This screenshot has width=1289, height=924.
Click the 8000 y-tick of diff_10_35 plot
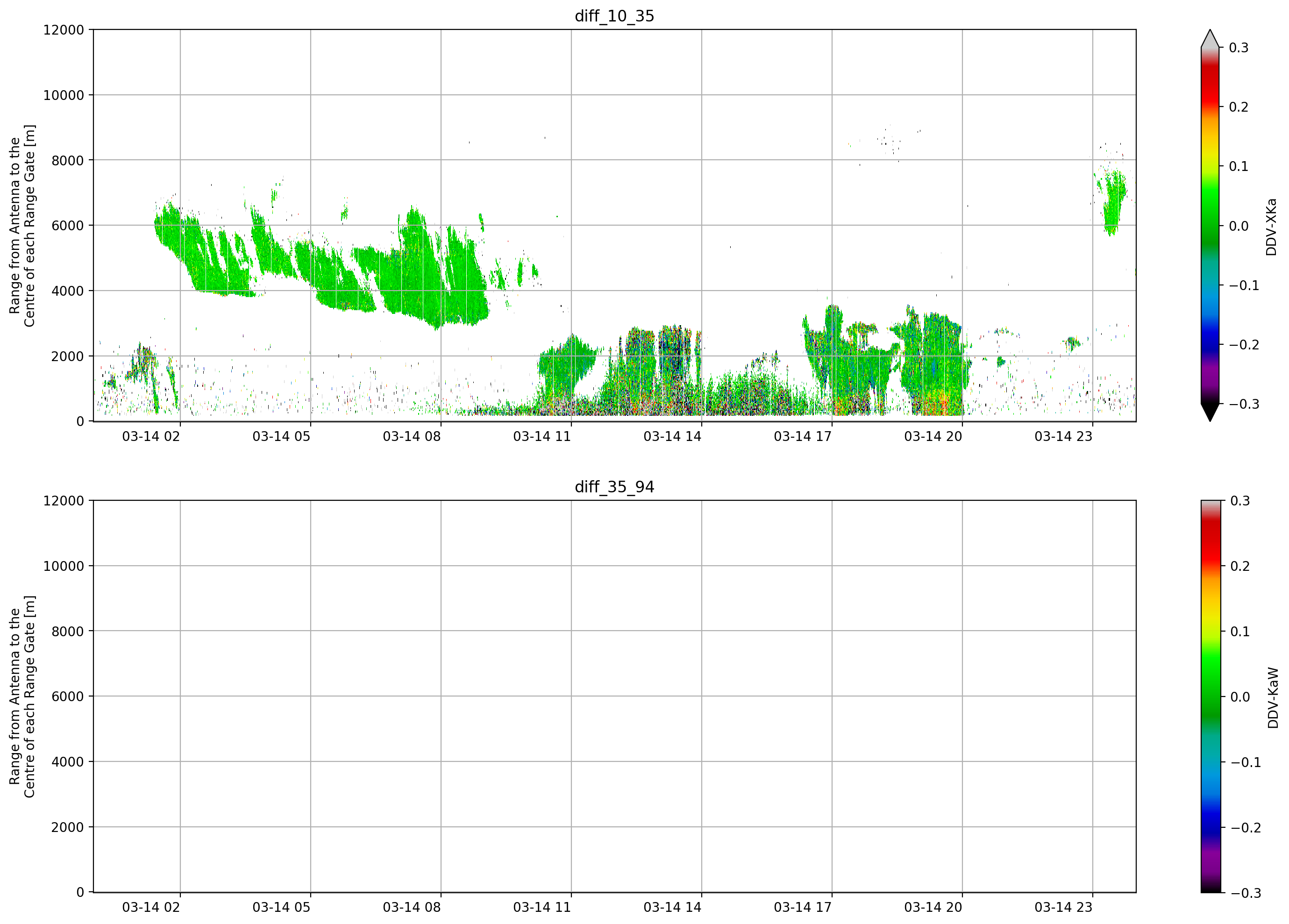pyautogui.click(x=68, y=160)
